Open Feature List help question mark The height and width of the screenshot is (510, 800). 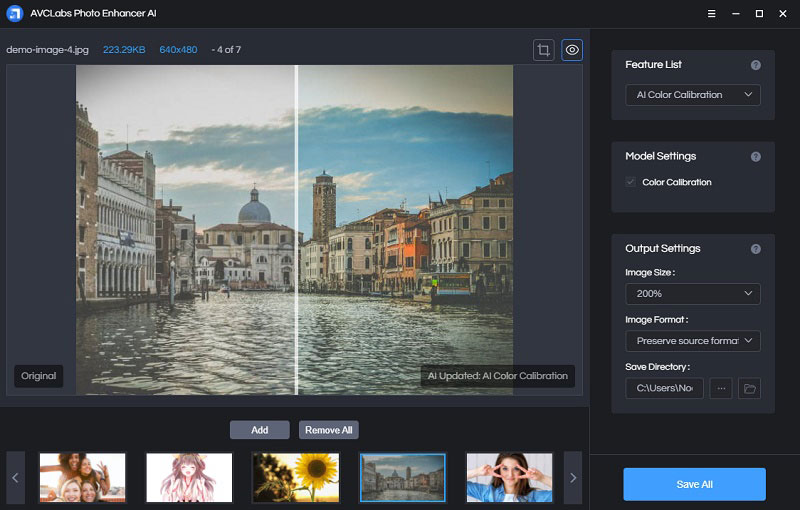point(756,65)
